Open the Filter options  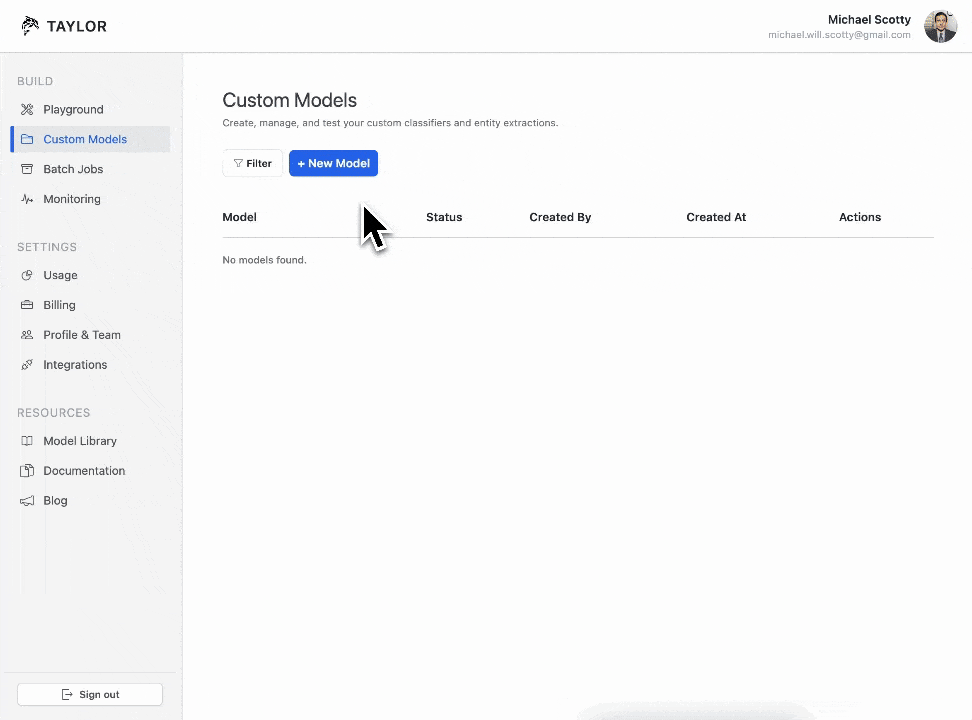tap(252, 163)
